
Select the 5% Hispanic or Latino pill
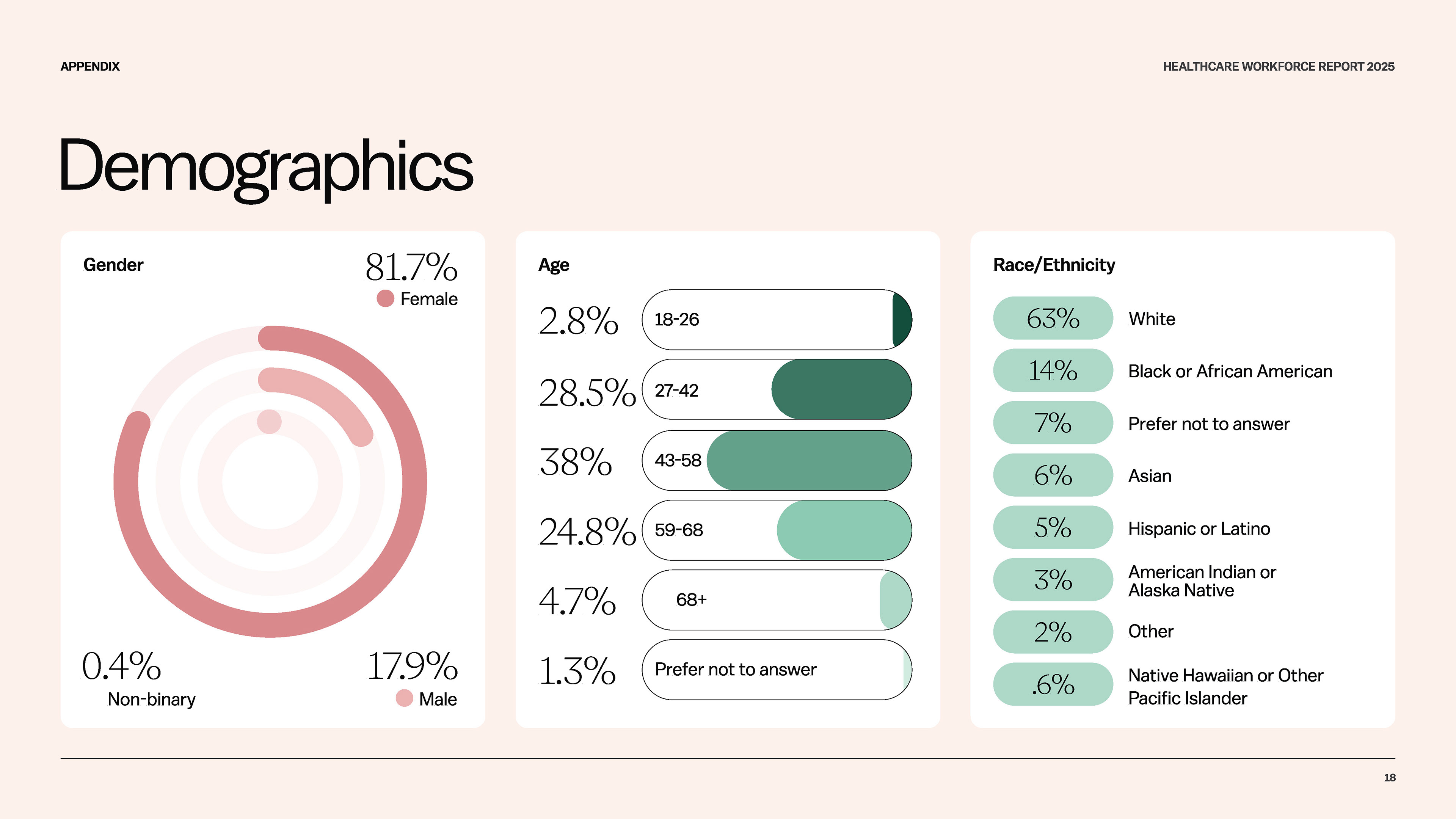tap(1053, 528)
